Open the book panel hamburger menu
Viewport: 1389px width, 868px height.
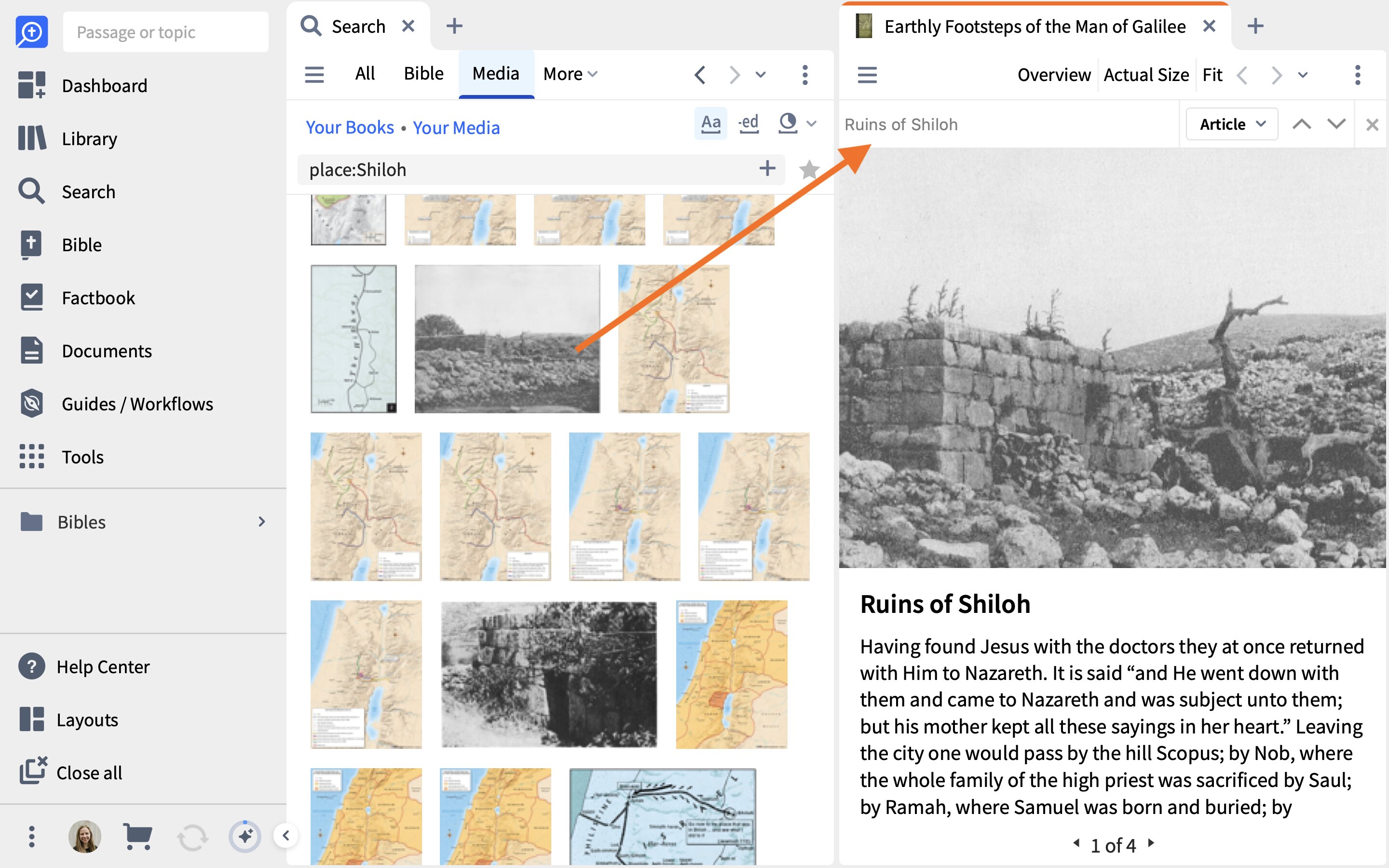[867, 75]
